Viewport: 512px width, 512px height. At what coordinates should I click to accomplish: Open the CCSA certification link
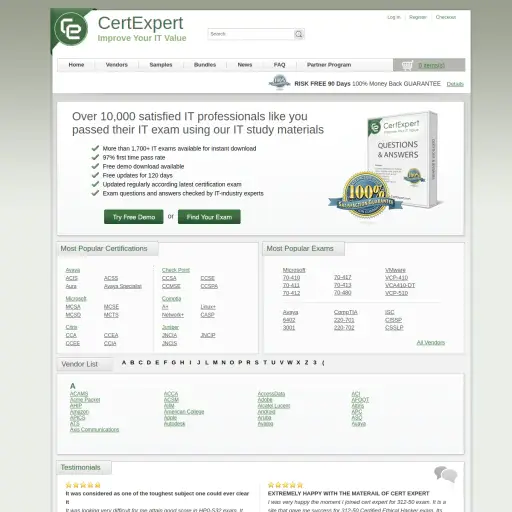click(x=169, y=278)
